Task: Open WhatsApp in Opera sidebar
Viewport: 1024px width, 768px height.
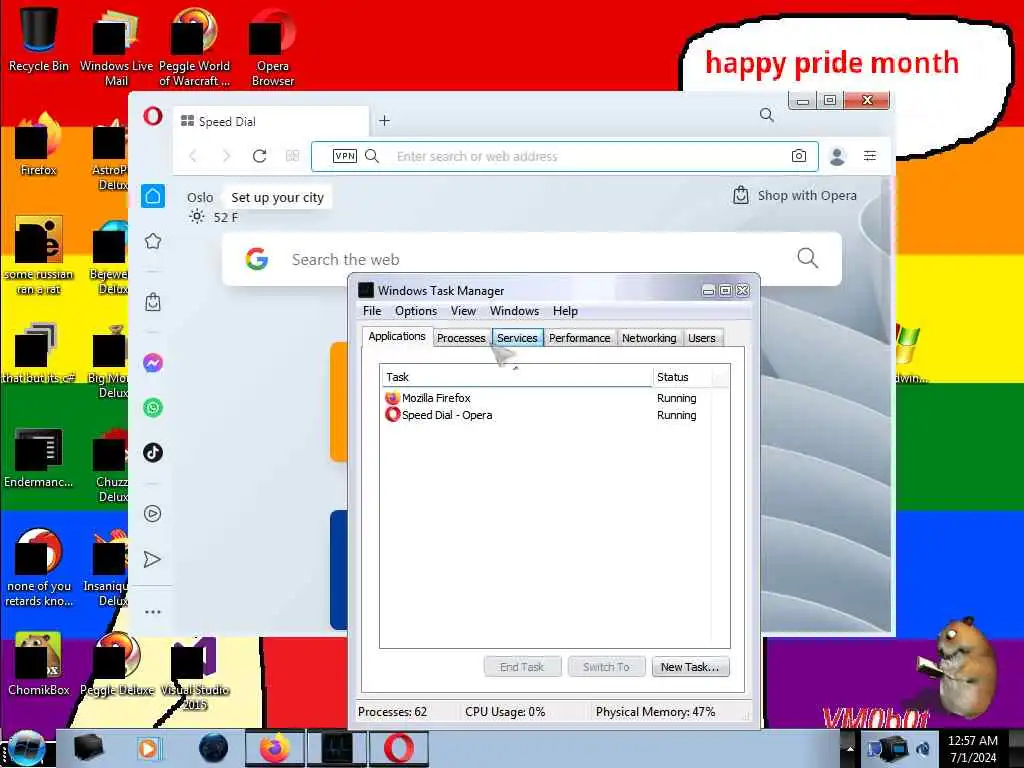Action: coord(153,408)
